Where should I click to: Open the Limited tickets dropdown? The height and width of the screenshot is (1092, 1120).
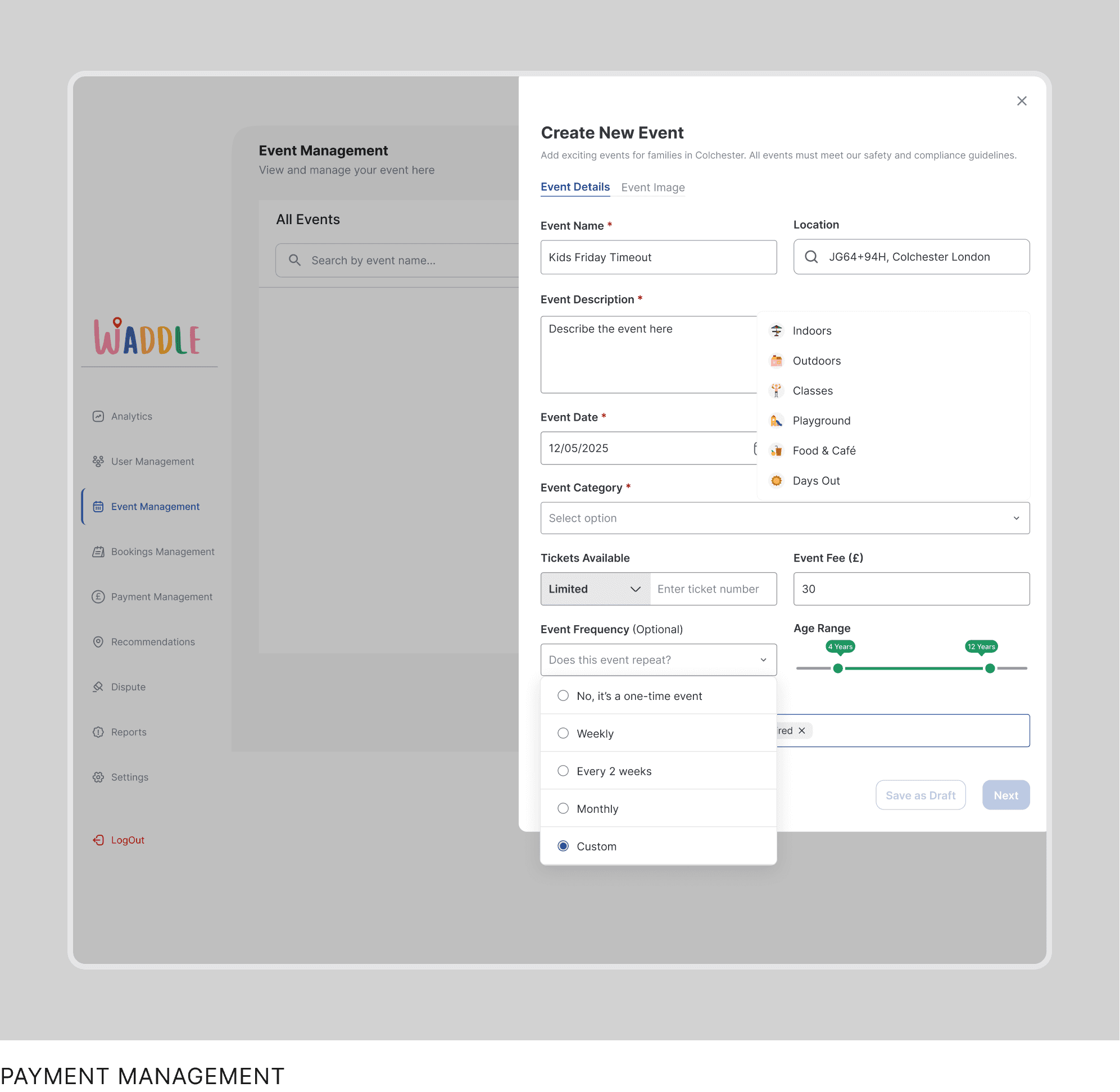[x=595, y=589]
